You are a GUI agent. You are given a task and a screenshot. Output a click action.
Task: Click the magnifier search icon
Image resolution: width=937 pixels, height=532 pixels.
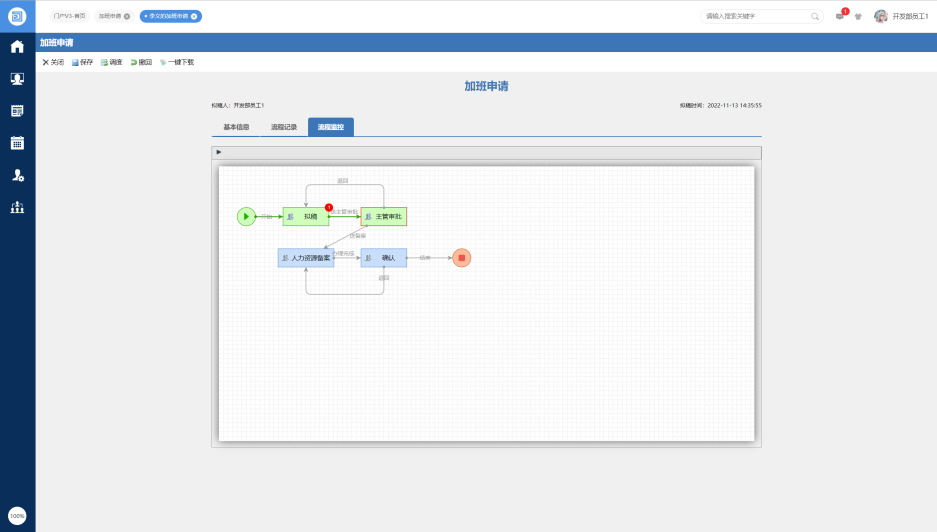coord(815,16)
